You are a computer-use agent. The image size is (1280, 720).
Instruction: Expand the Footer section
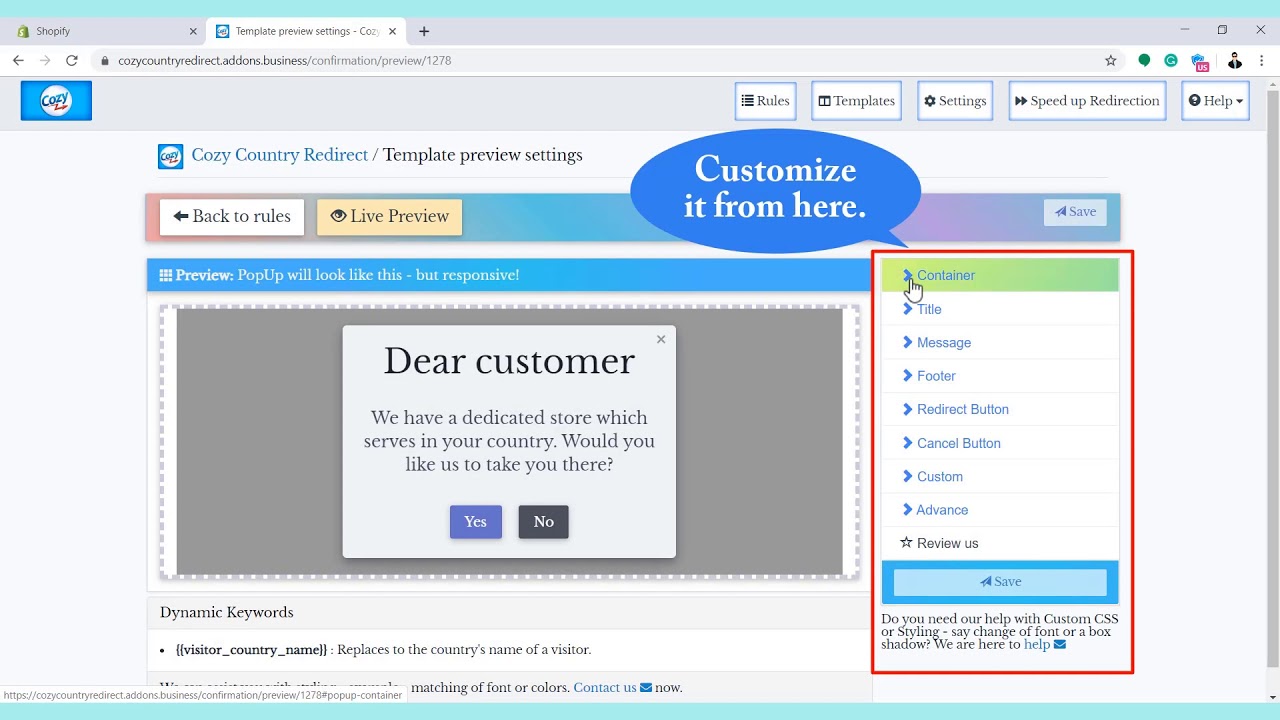pos(1000,376)
